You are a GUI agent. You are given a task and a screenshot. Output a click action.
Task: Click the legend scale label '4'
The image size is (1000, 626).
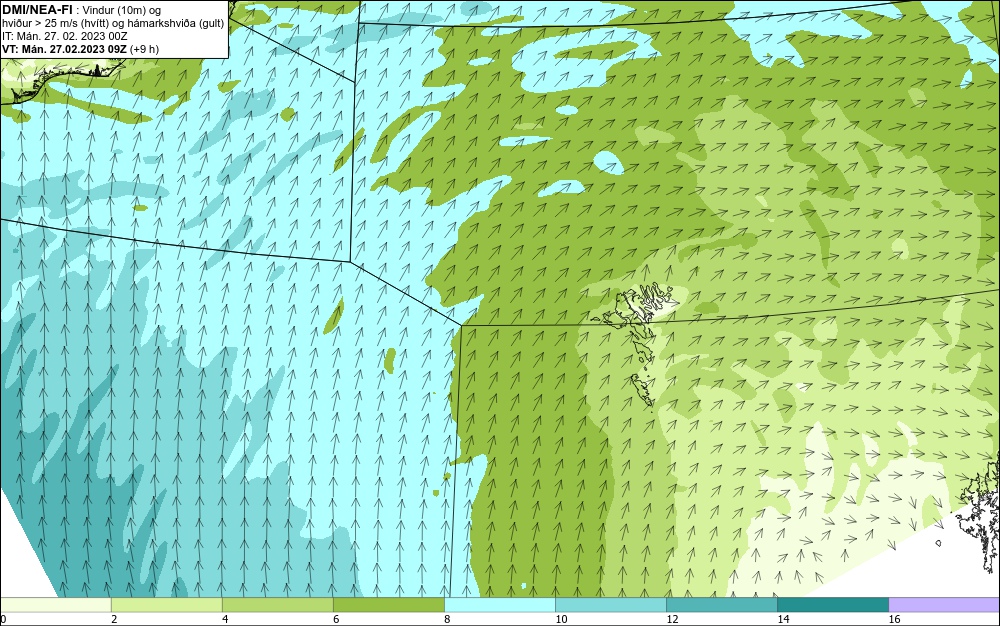click(x=225, y=619)
